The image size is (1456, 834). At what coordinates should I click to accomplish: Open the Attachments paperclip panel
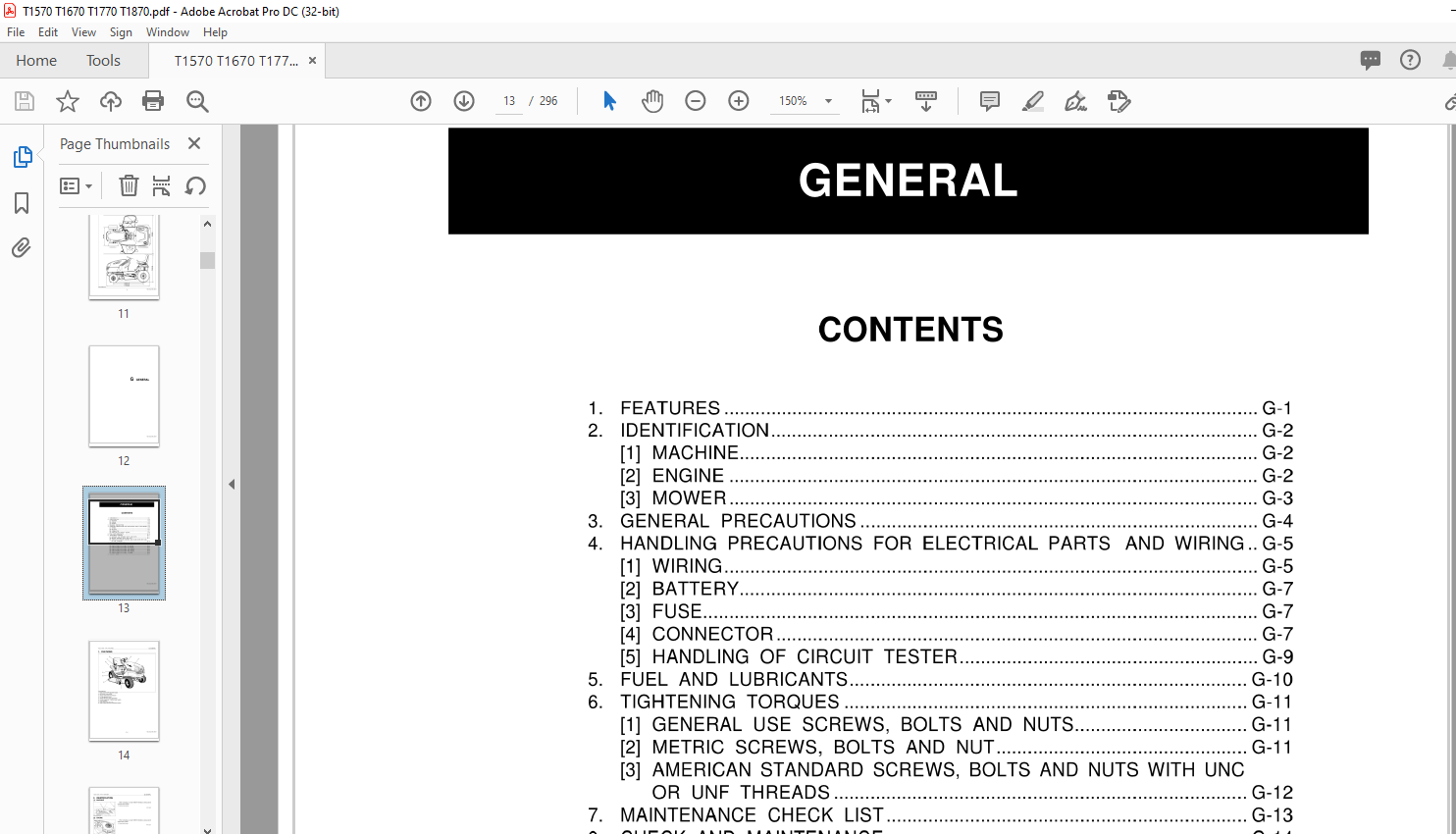click(x=22, y=248)
